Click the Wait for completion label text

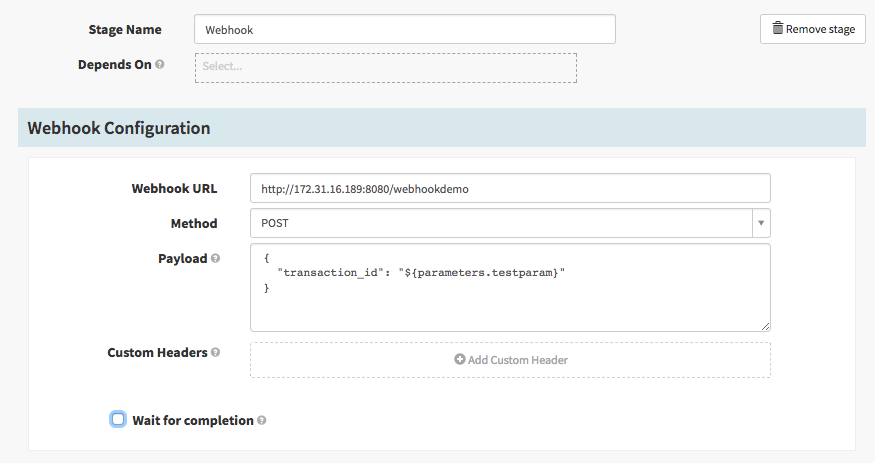192,421
